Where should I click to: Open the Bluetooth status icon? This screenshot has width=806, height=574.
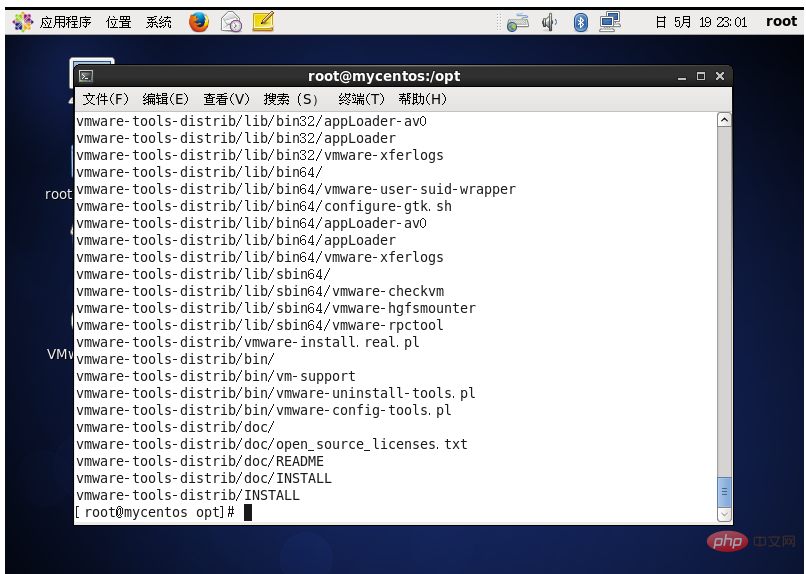[x=580, y=22]
